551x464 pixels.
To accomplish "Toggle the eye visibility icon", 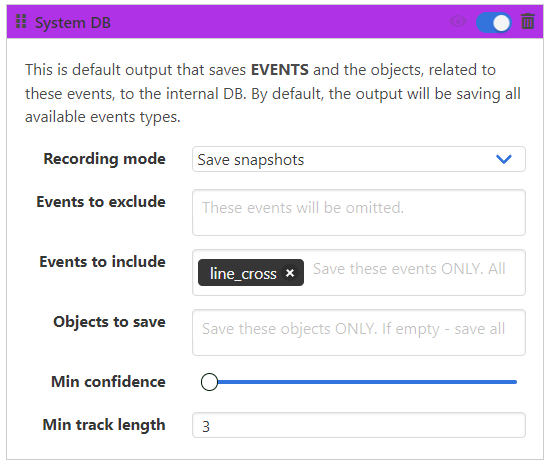I will [458, 21].
